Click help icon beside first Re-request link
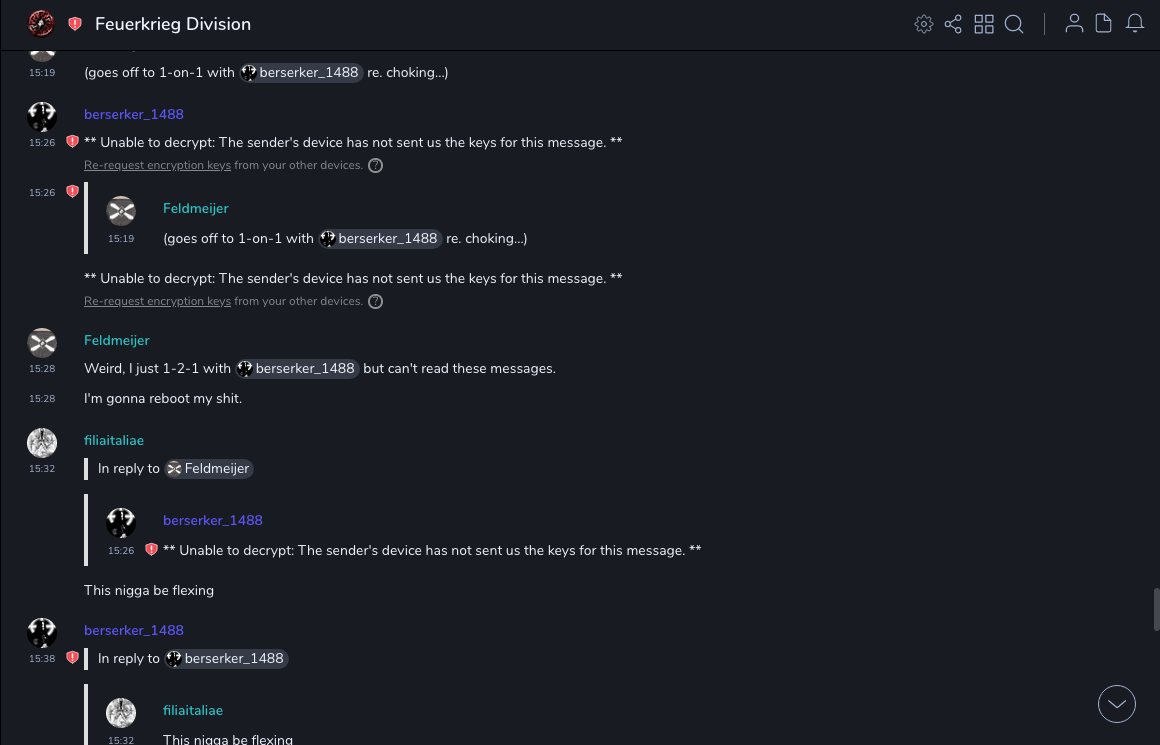The image size is (1160, 745). pos(376,166)
